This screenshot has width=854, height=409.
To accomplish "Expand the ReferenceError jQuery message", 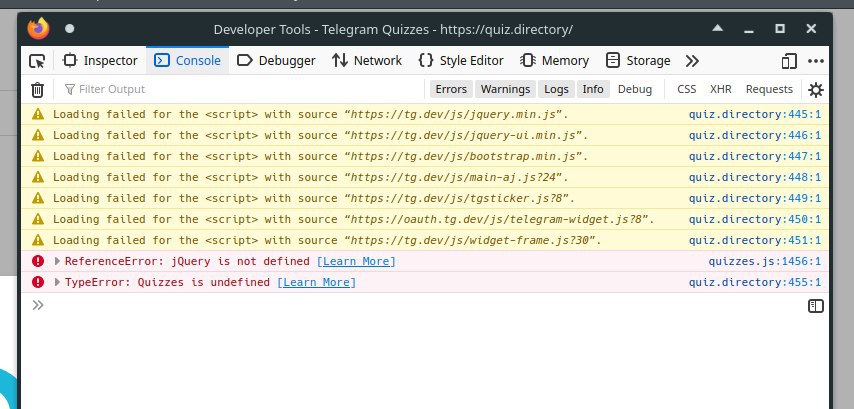I will (x=58, y=261).
